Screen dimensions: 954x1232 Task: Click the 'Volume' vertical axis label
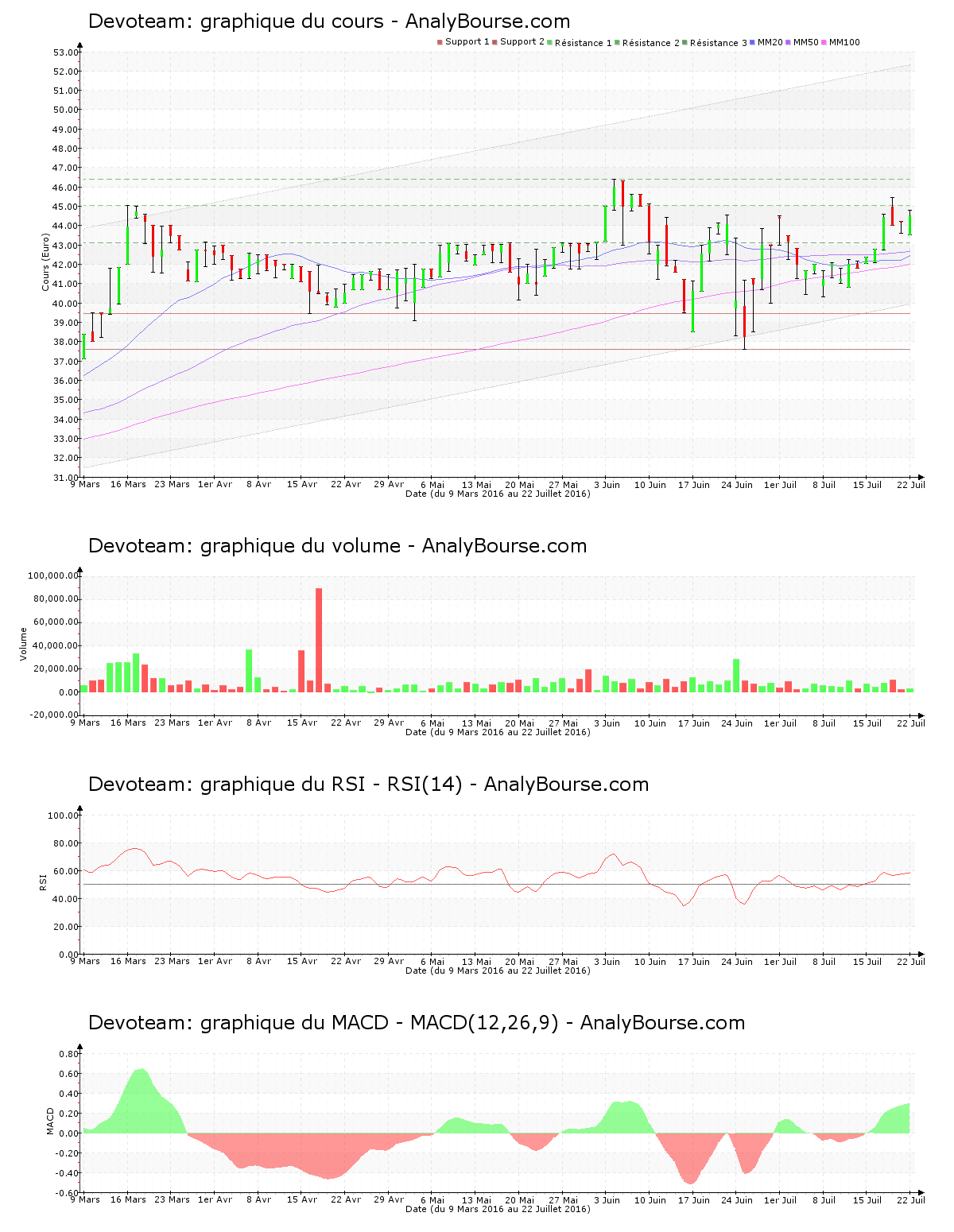pyautogui.click(x=23, y=644)
